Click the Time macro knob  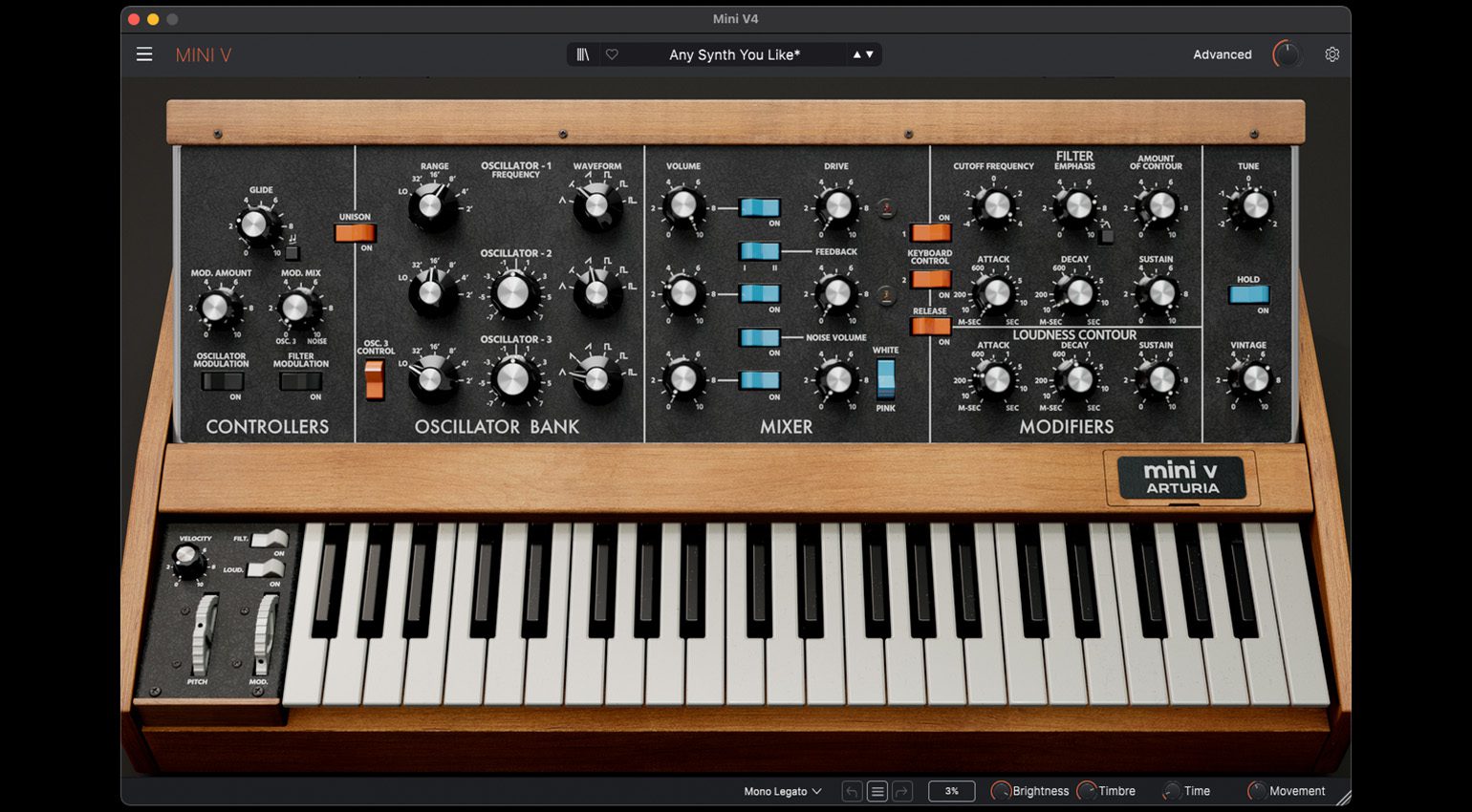click(1171, 791)
